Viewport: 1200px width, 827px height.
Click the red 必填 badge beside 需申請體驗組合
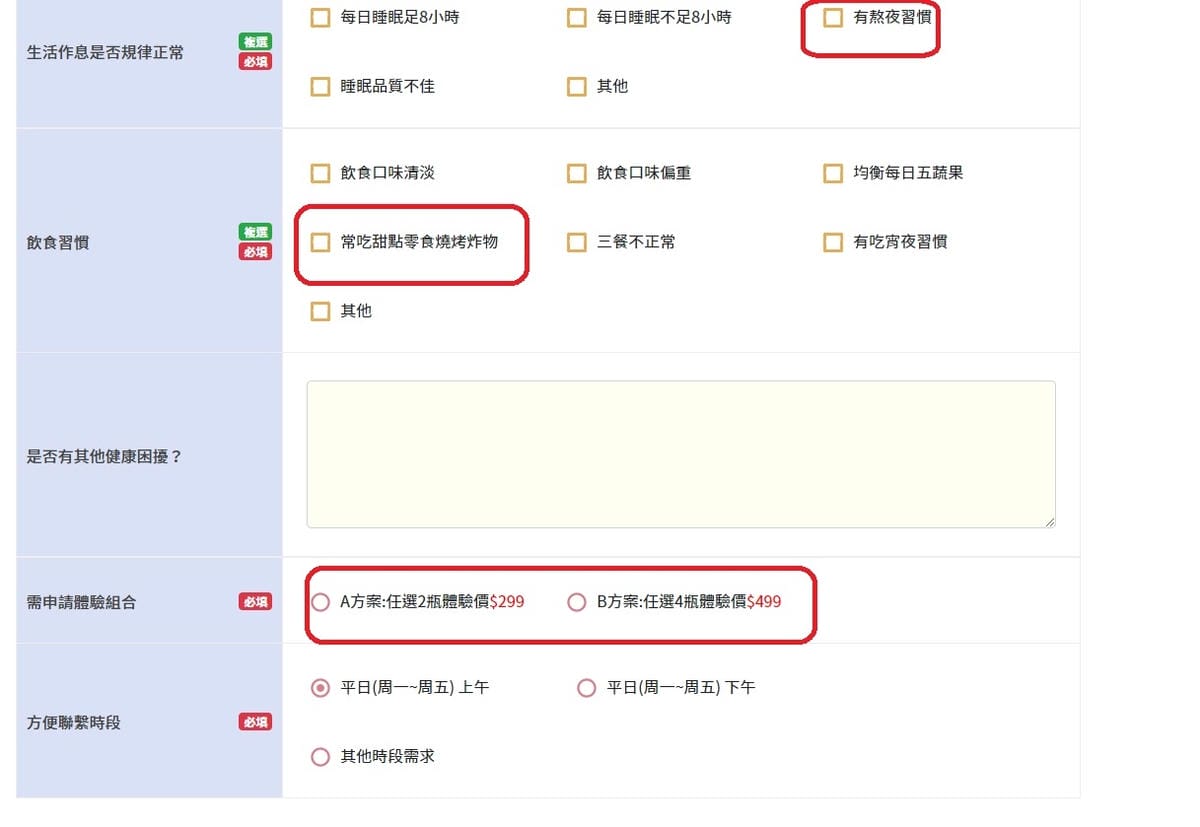(x=255, y=601)
